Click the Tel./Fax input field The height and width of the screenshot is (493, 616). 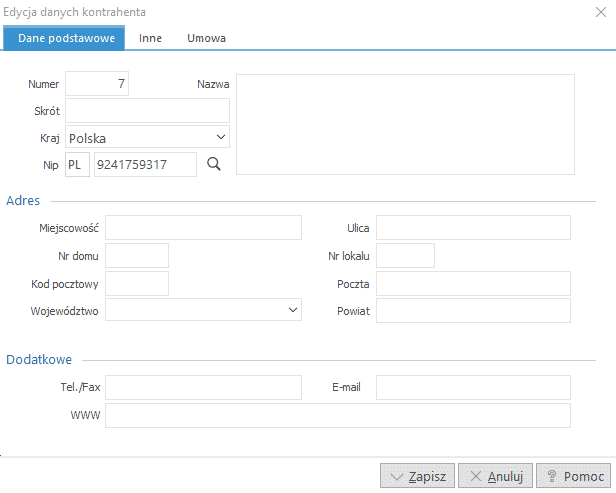[204, 387]
